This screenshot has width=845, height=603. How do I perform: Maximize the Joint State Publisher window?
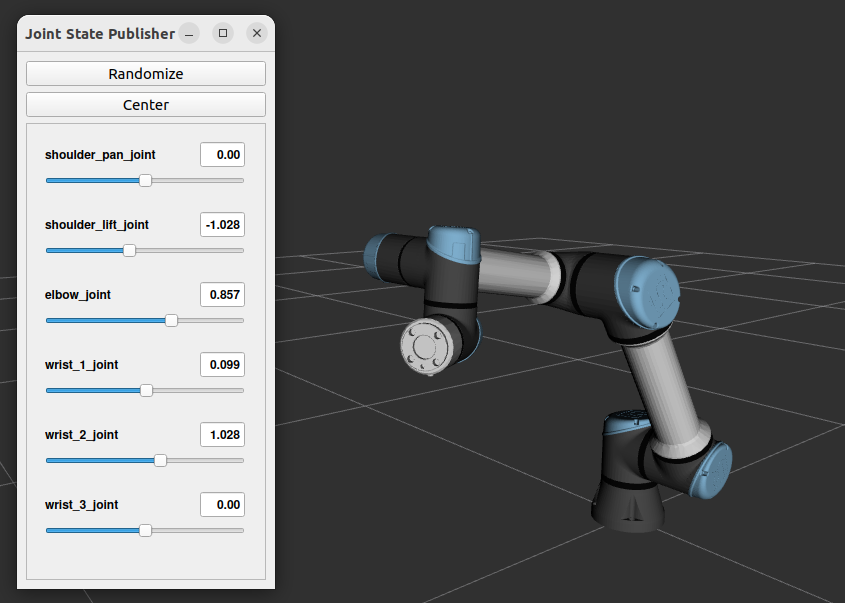(x=223, y=33)
